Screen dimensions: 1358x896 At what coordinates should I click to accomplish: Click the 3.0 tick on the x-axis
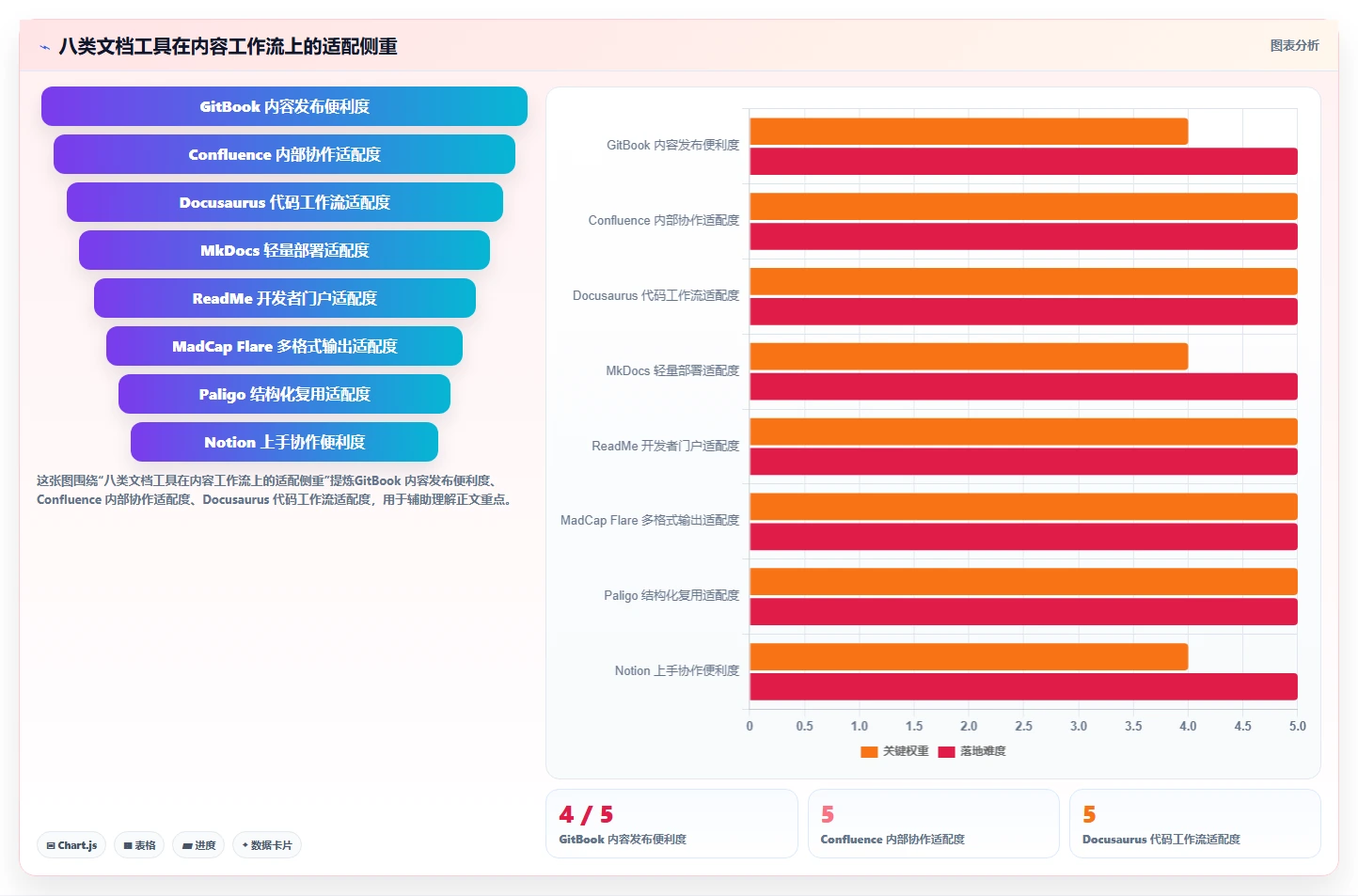click(x=1079, y=727)
